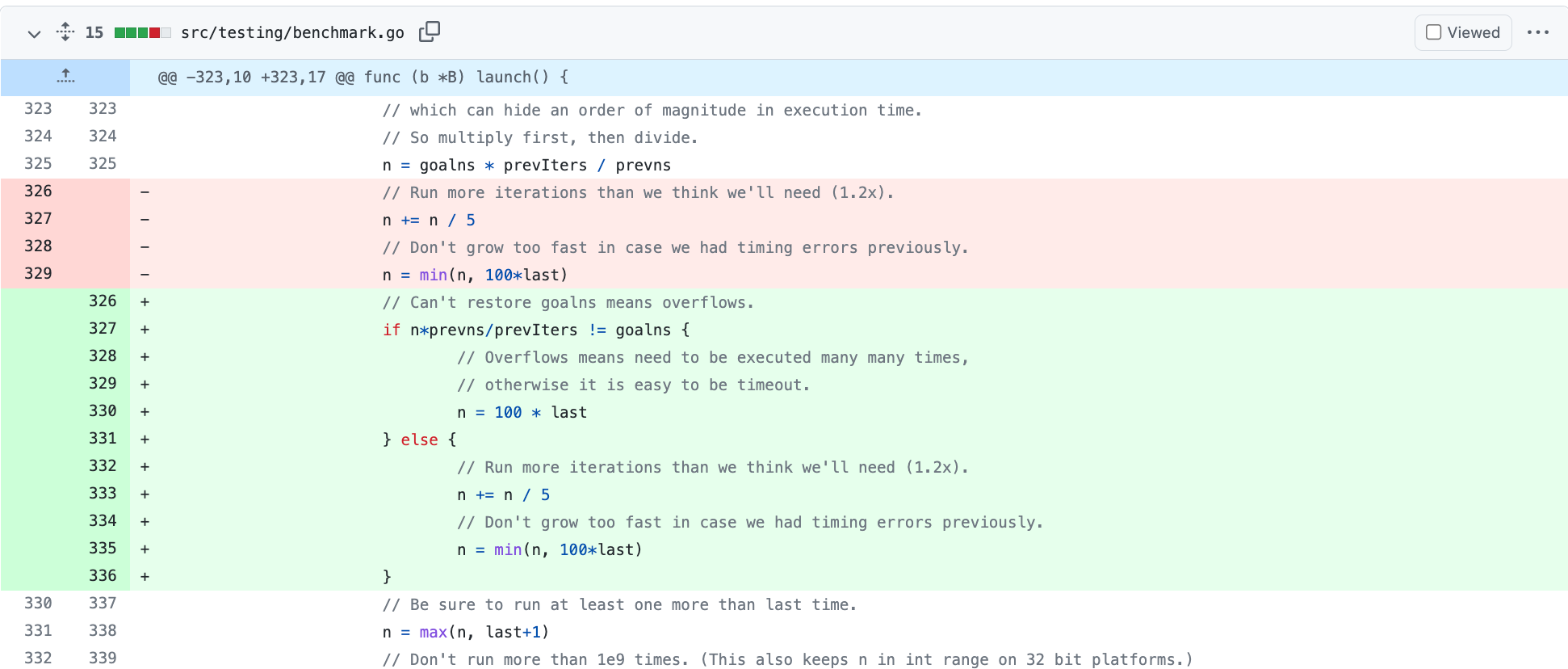The width and height of the screenshot is (1568, 669).
Task: Click the "} else {" added code line
Action: [x=419, y=440]
